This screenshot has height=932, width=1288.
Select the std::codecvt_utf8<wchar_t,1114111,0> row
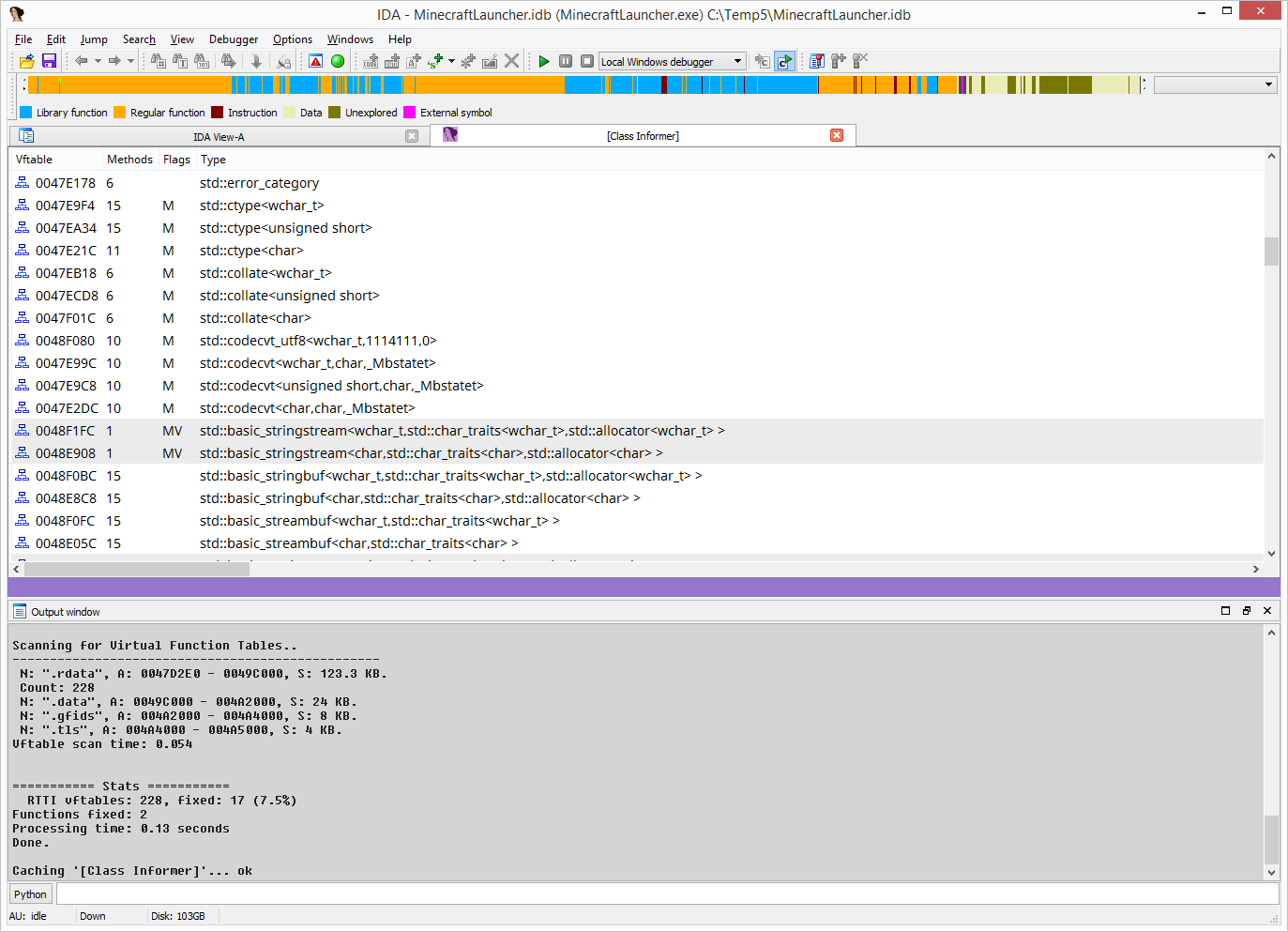(x=637, y=341)
